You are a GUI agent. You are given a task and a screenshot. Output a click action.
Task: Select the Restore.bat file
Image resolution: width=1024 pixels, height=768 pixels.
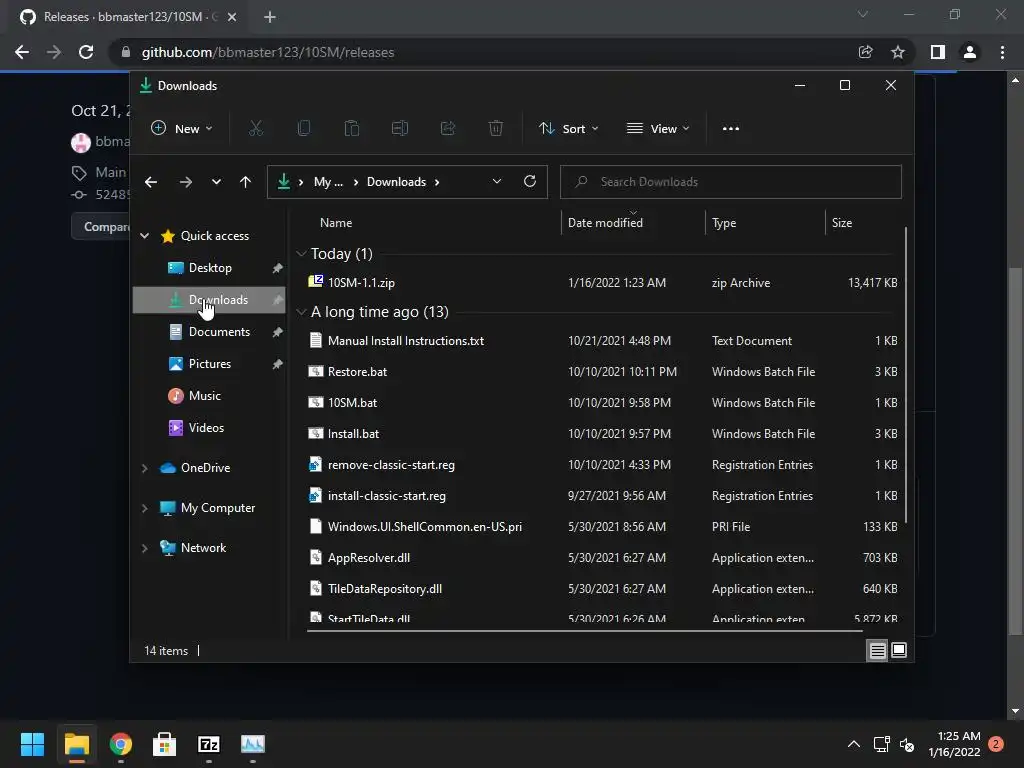pos(602,372)
